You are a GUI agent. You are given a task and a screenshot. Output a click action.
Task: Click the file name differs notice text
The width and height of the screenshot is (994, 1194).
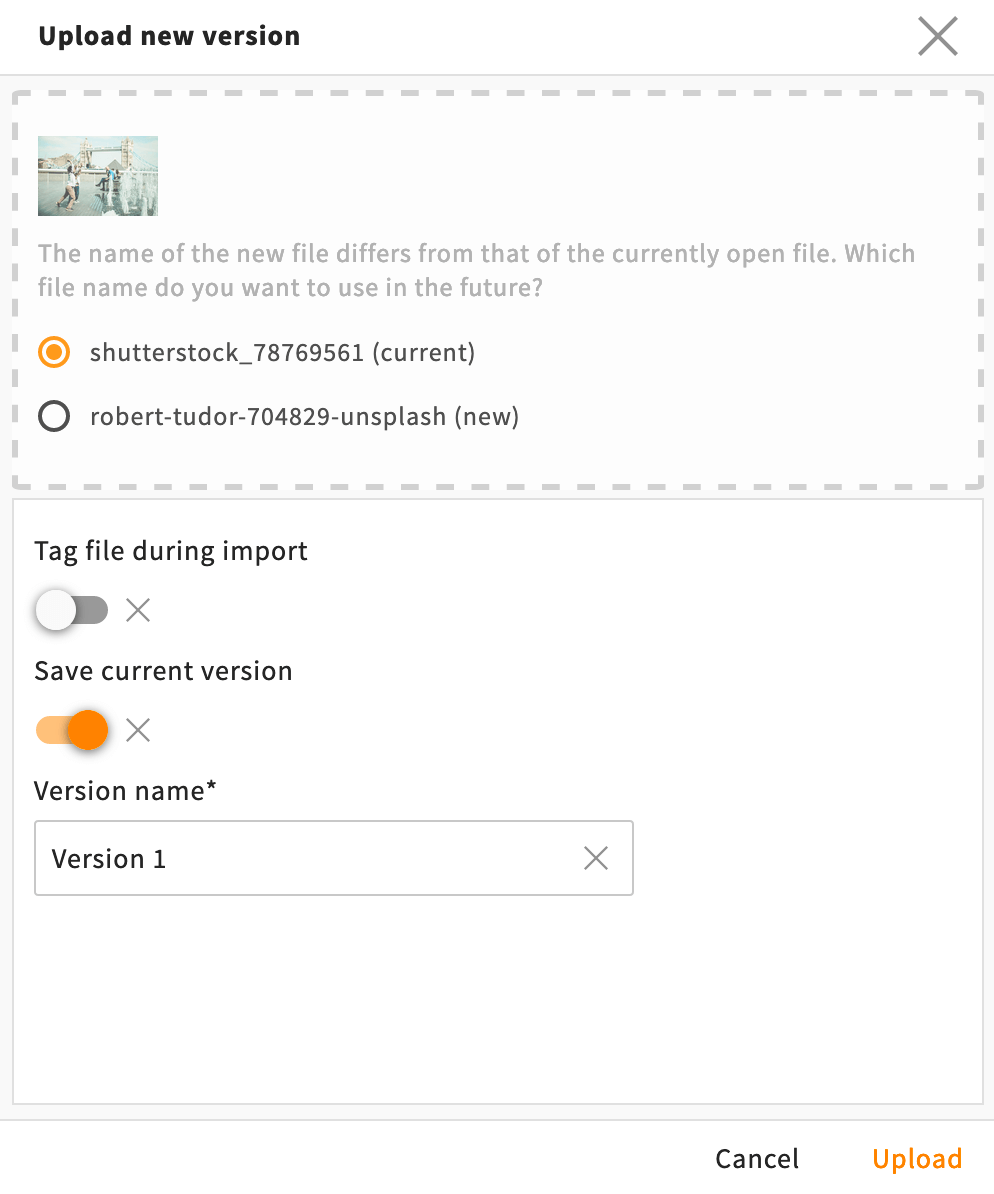point(477,270)
